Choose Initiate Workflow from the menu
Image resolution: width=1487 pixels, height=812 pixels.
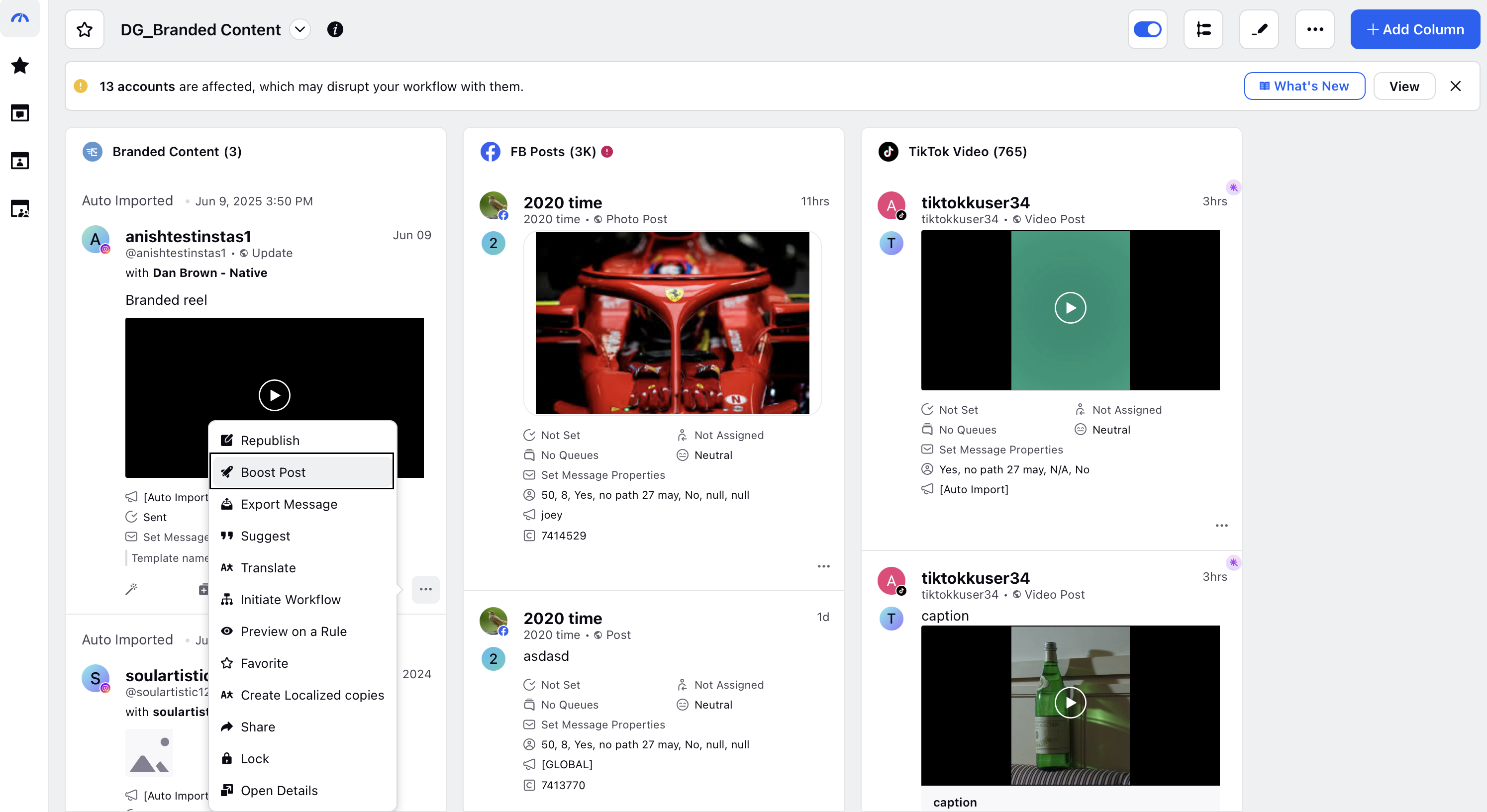coord(302,600)
